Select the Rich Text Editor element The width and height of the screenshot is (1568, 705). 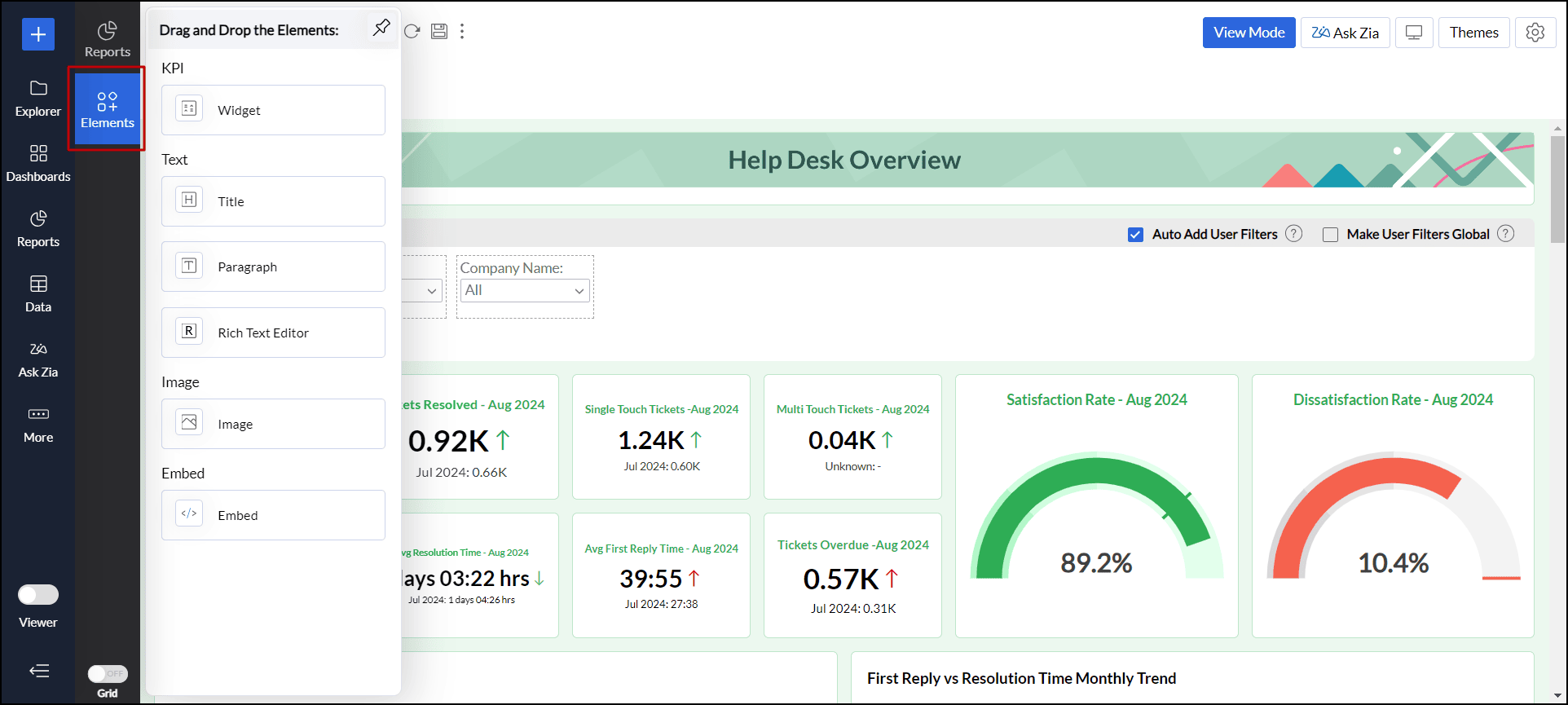[273, 333]
